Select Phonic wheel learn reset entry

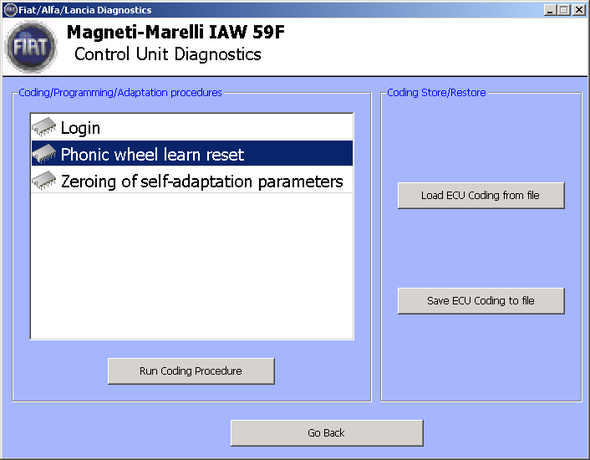coord(192,153)
